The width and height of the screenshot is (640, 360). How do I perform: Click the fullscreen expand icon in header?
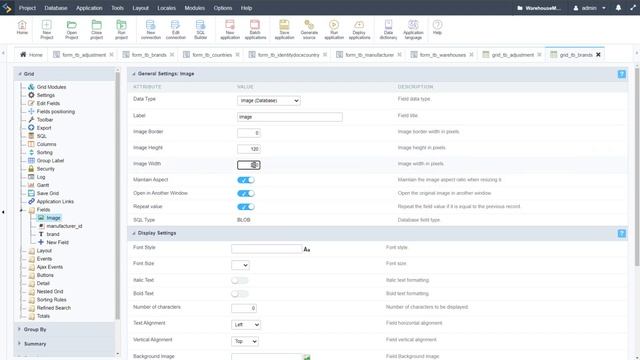[633, 8]
